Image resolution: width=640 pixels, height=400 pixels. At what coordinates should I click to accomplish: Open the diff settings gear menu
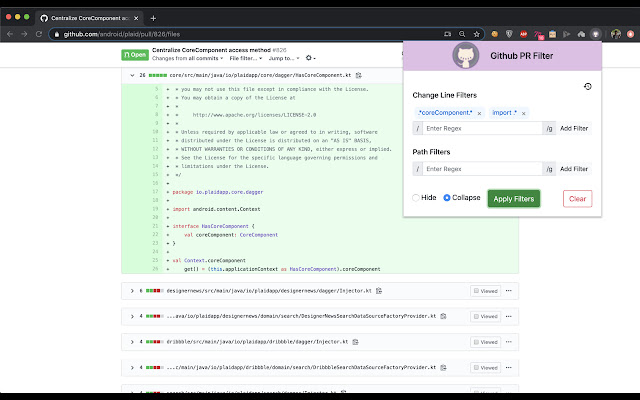310,59
